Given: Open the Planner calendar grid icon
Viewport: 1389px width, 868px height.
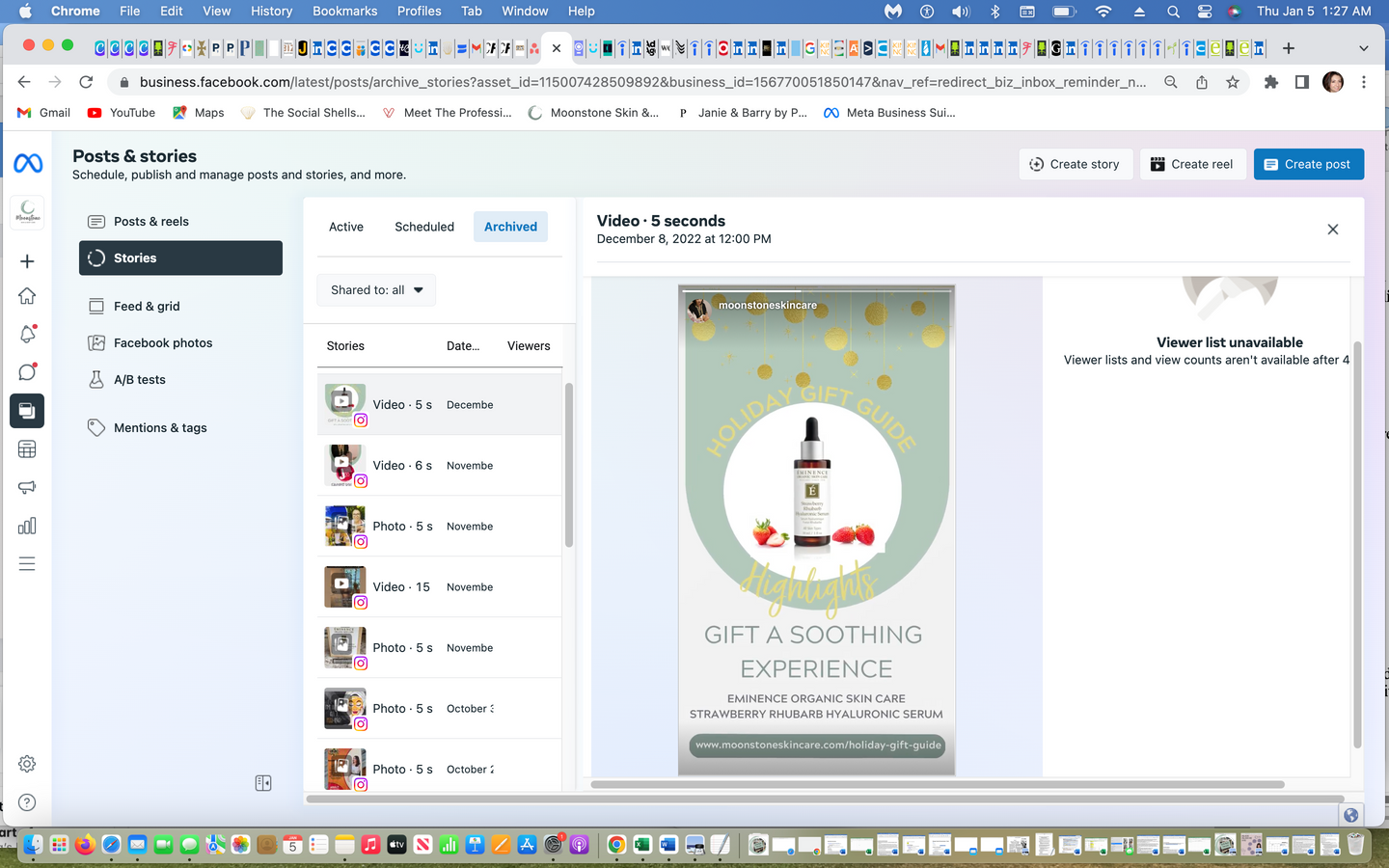Looking at the screenshot, I should [27, 449].
